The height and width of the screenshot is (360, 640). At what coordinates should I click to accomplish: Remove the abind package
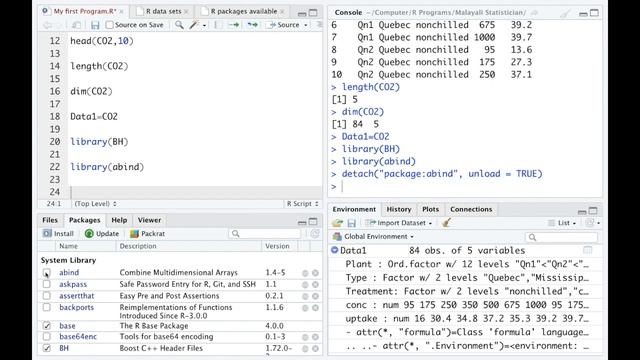315,273
